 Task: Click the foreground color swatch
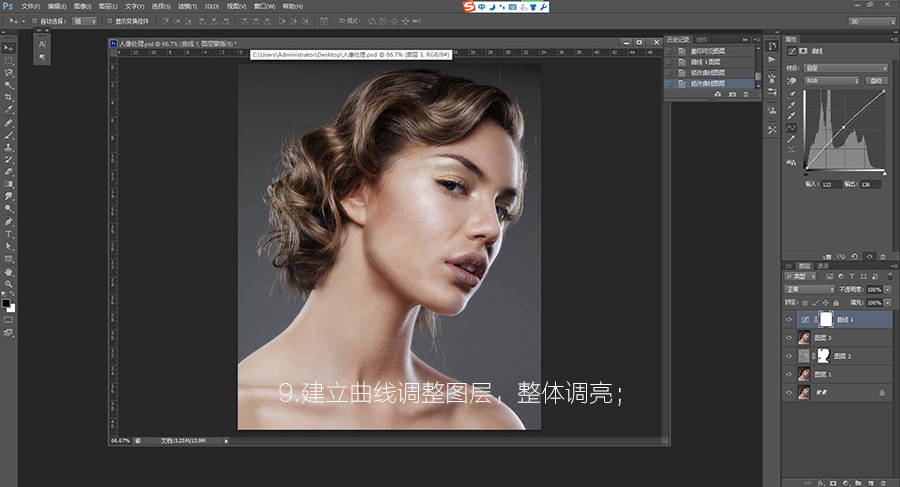6,302
